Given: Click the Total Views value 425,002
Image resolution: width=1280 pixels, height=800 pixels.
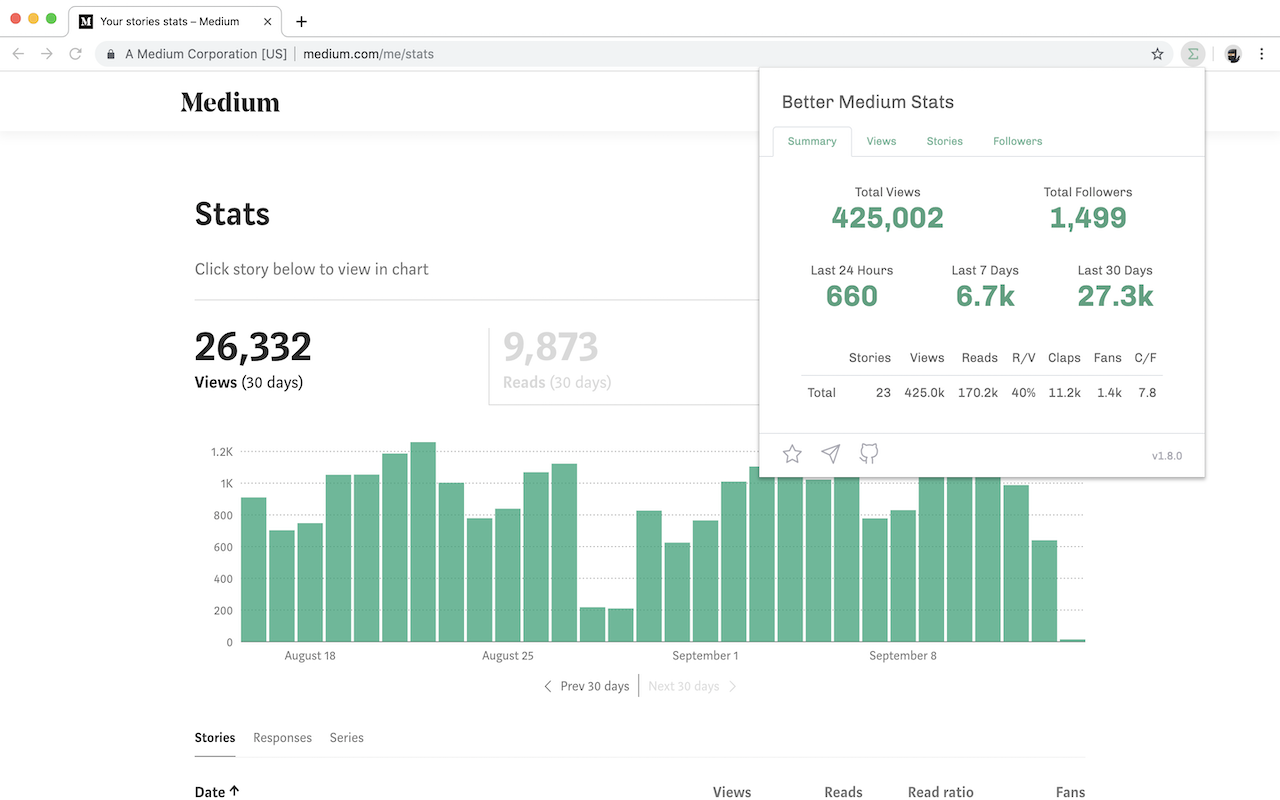Looking at the screenshot, I should tap(888, 218).
